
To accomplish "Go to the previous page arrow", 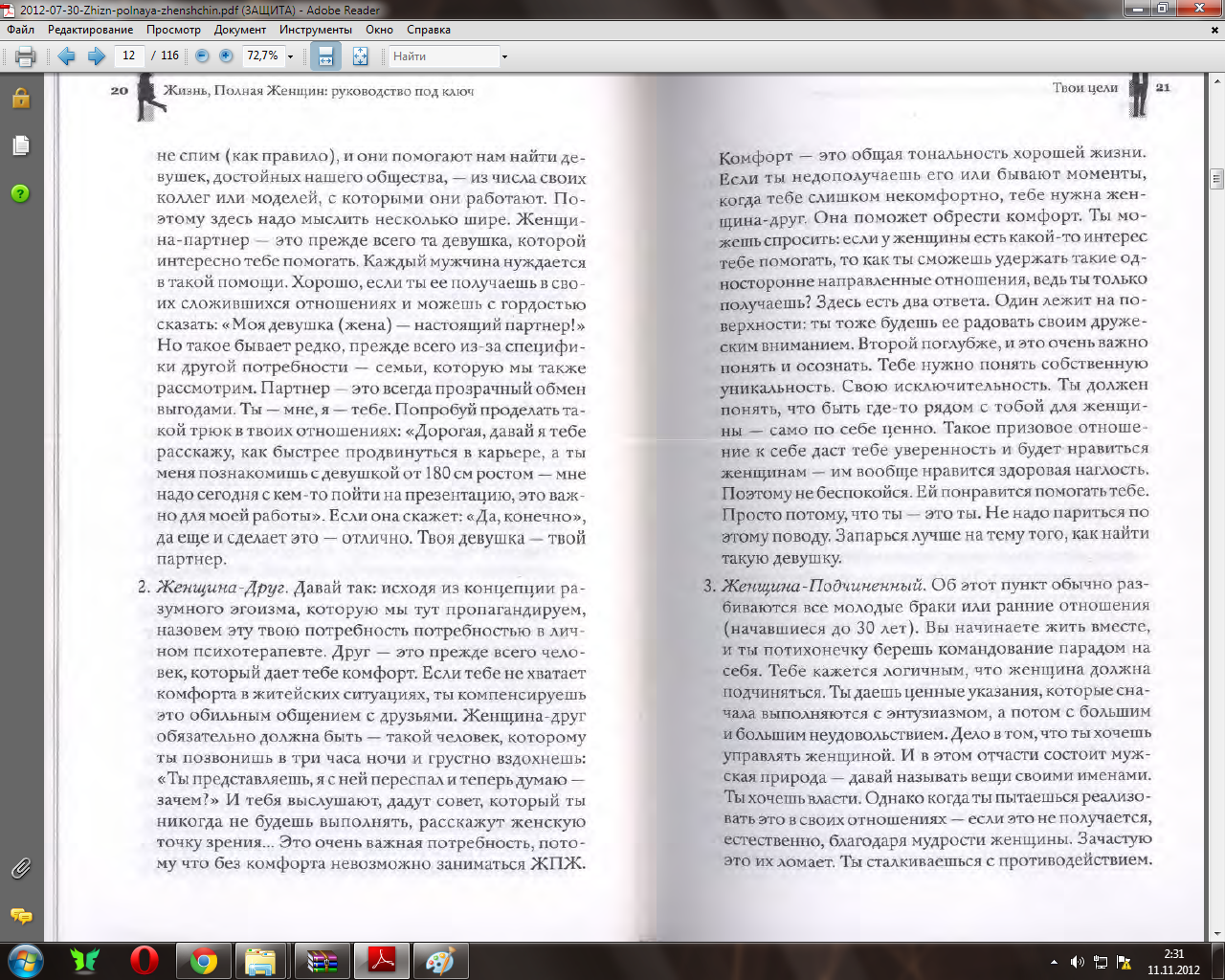I will point(67,56).
